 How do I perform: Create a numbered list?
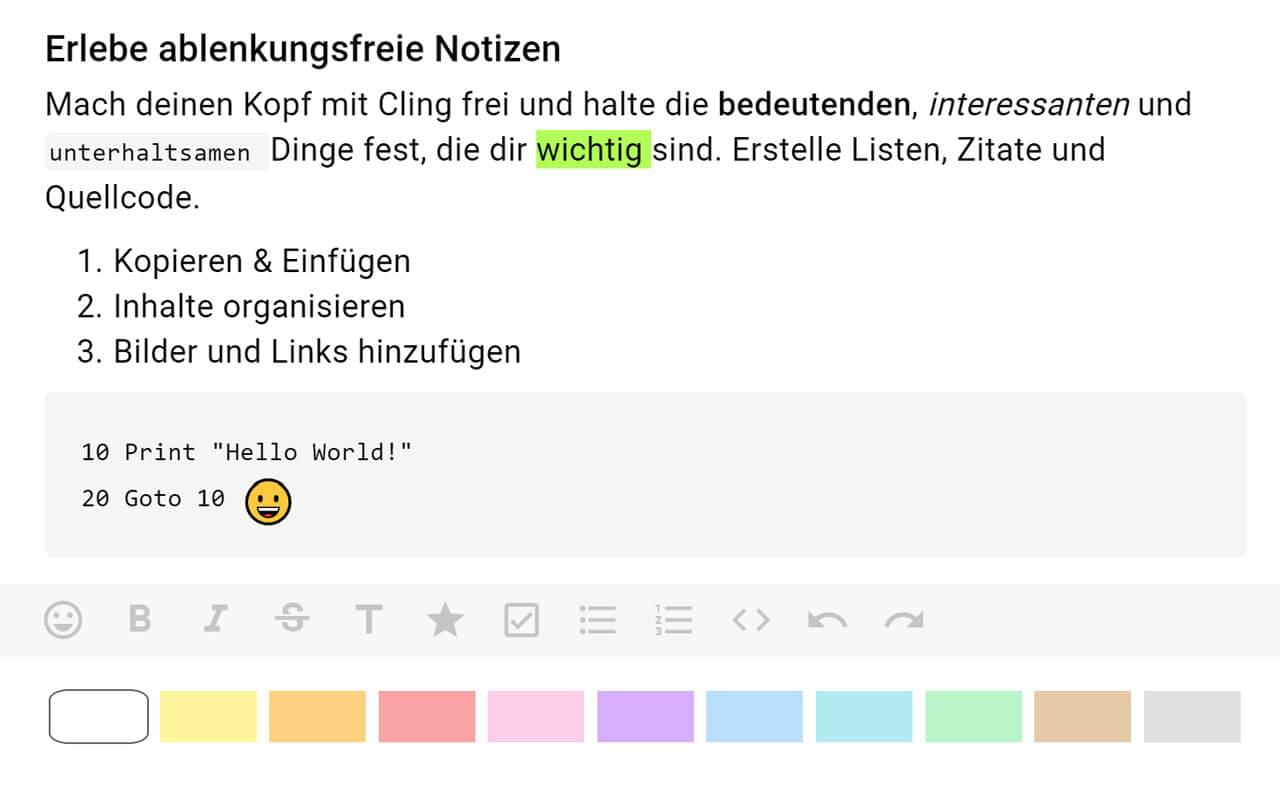(x=673, y=620)
